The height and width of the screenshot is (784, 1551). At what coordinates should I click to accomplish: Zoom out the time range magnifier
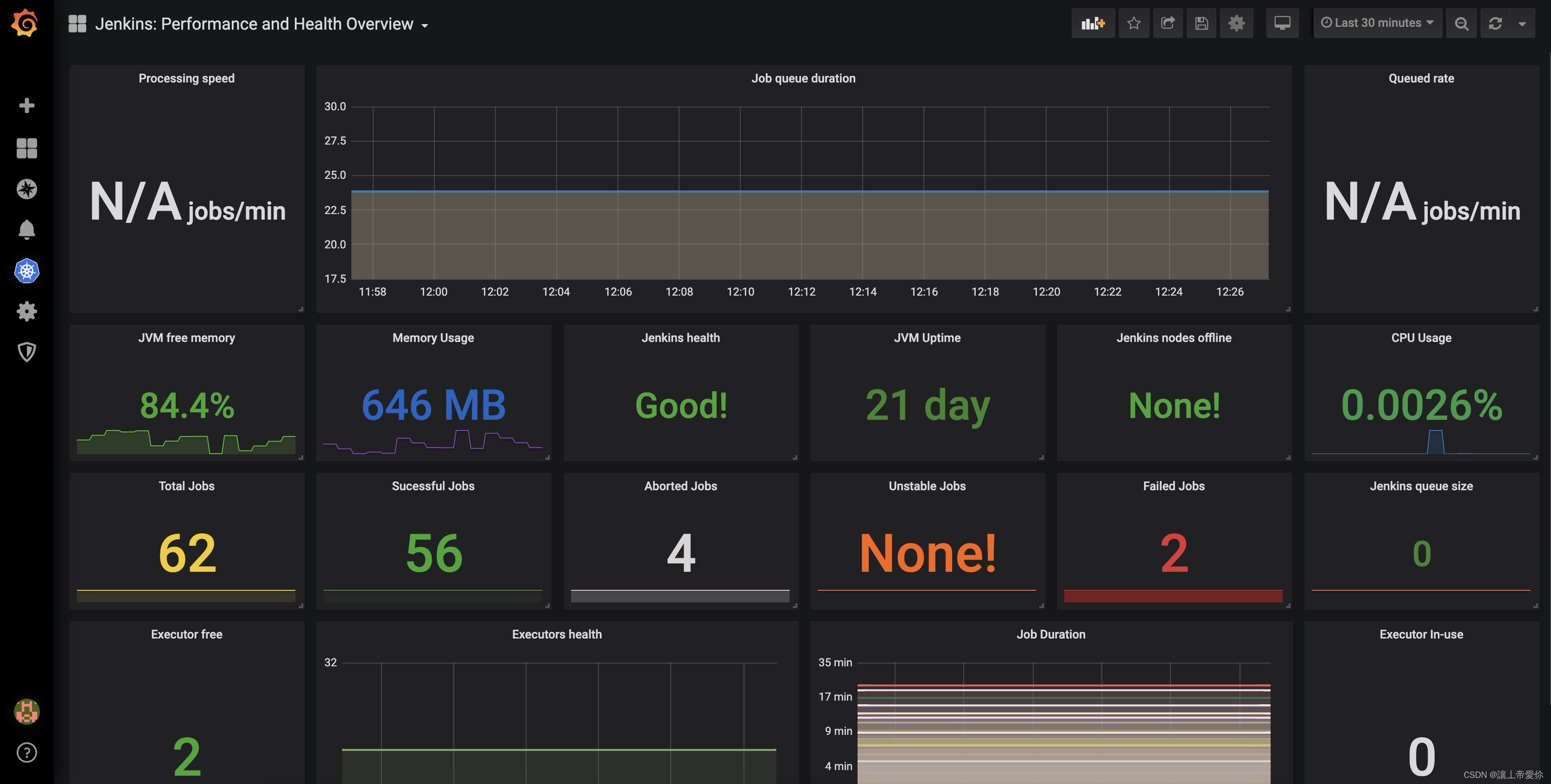1461,24
